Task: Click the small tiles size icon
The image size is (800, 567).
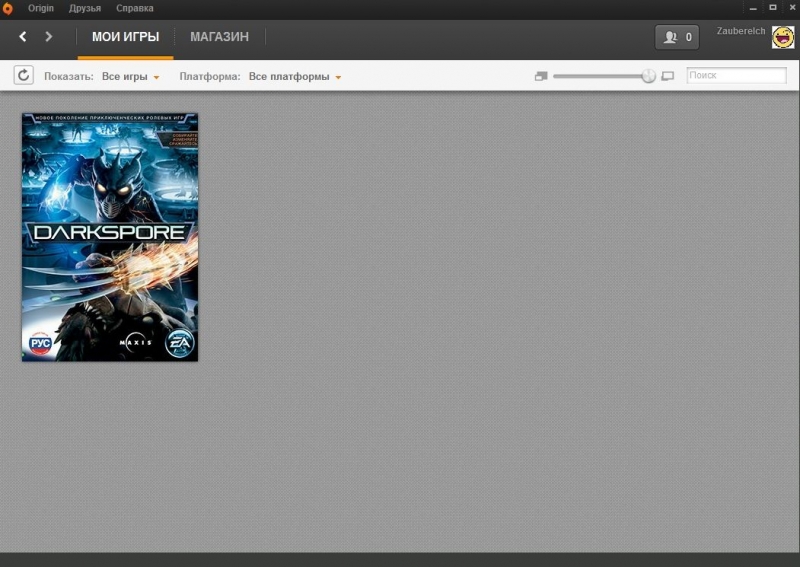Action: pos(541,76)
